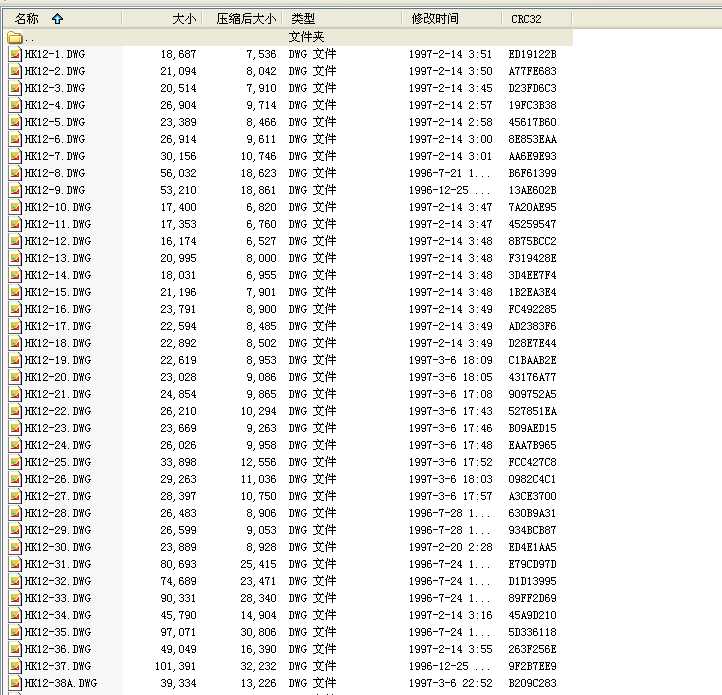Click the HK12-37.DWG file icon

click(15, 666)
